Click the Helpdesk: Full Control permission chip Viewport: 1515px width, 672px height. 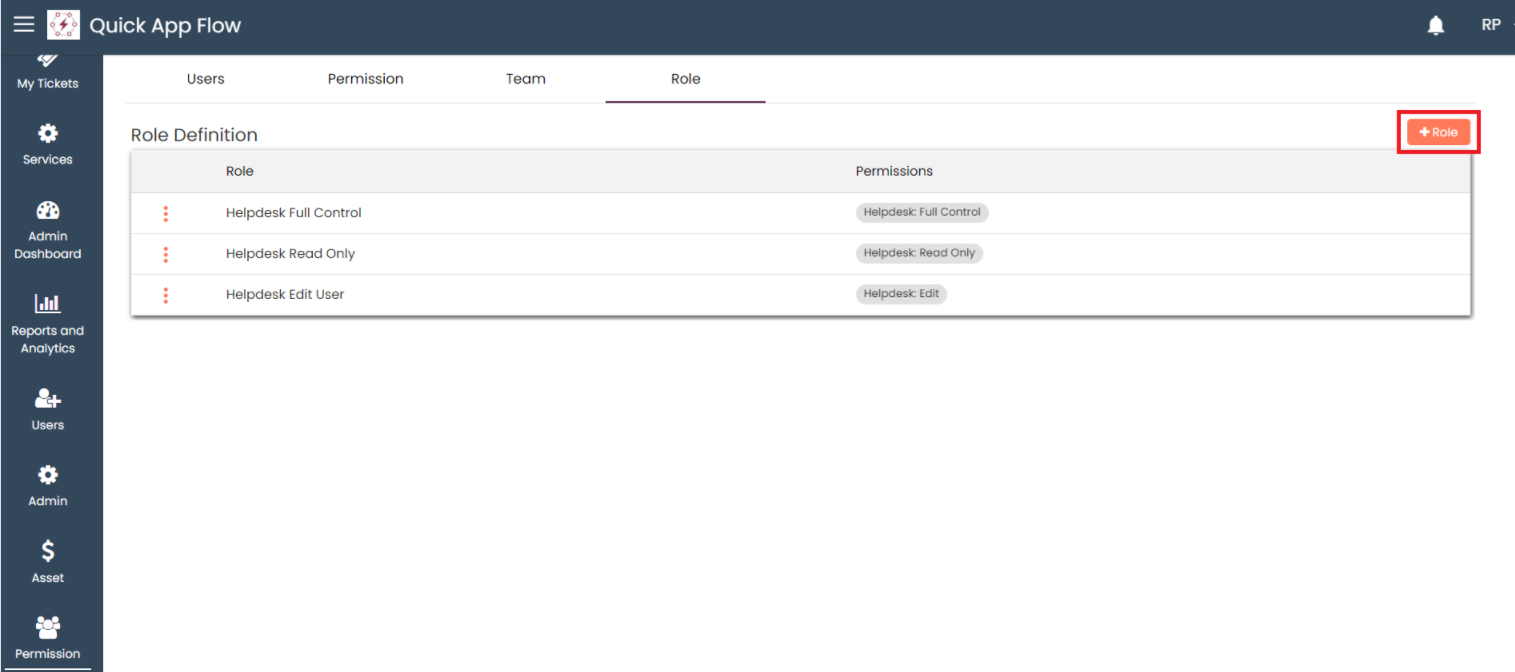point(922,212)
